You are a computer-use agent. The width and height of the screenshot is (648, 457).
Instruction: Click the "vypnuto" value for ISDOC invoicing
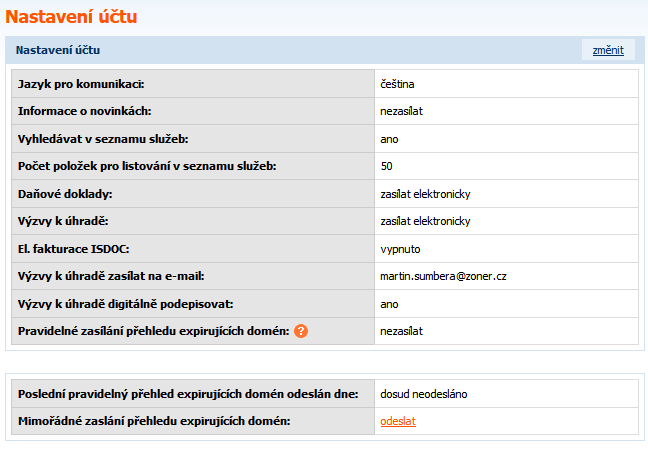[400, 249]
